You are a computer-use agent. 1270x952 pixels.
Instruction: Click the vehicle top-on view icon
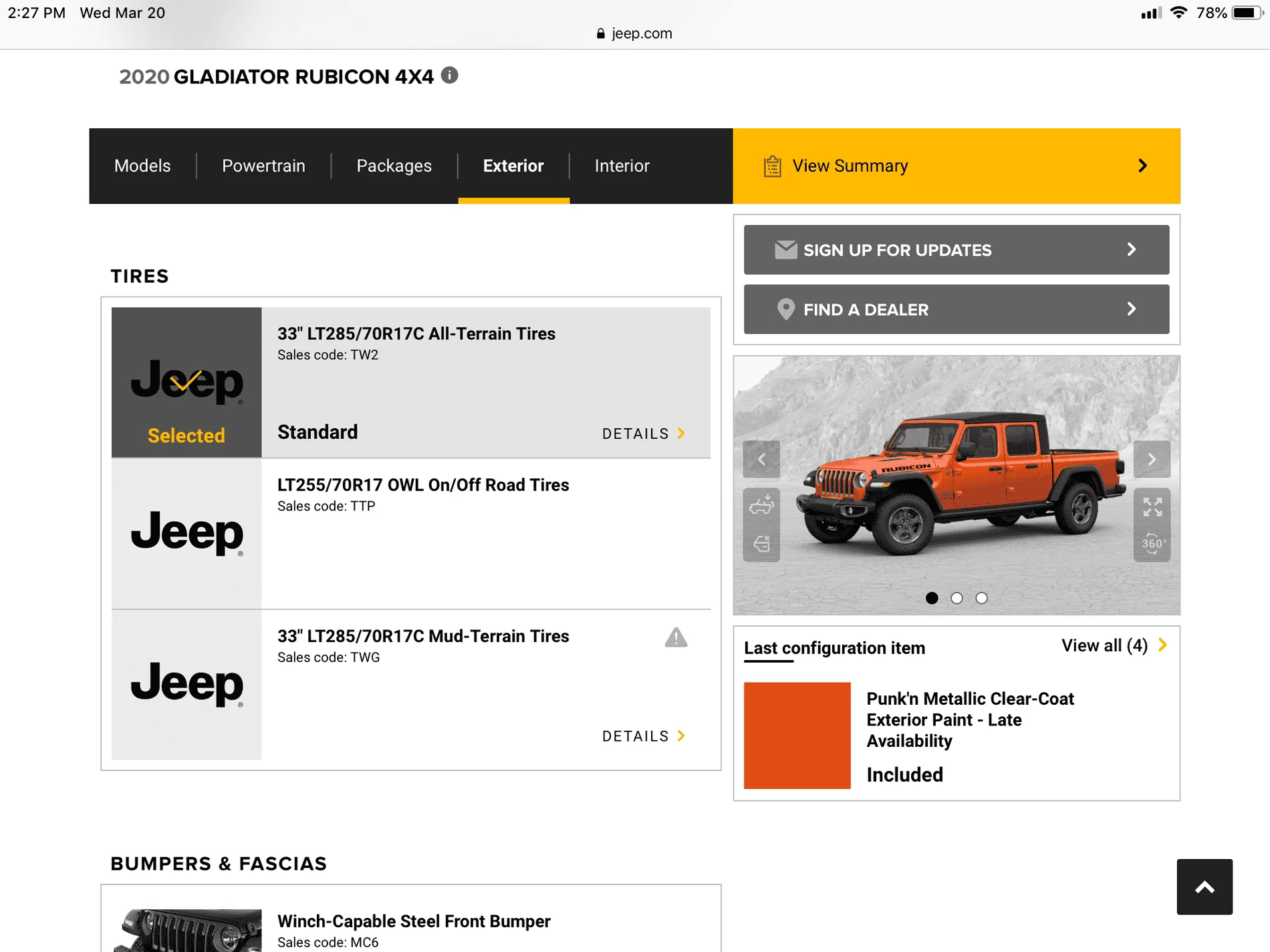pos(761,505)
